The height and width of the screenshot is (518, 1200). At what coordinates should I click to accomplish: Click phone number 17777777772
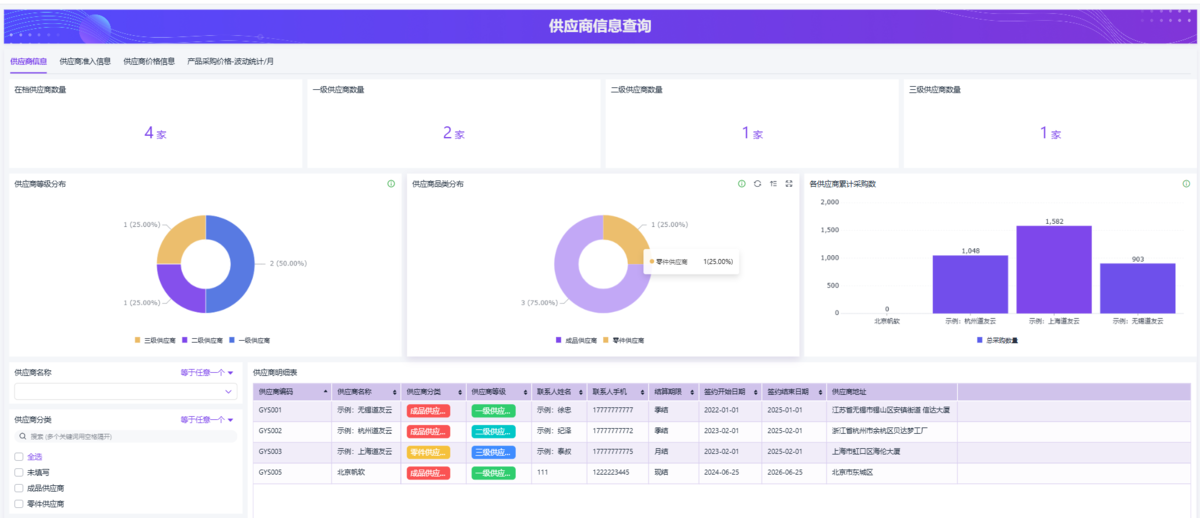(x=613, y=431)
